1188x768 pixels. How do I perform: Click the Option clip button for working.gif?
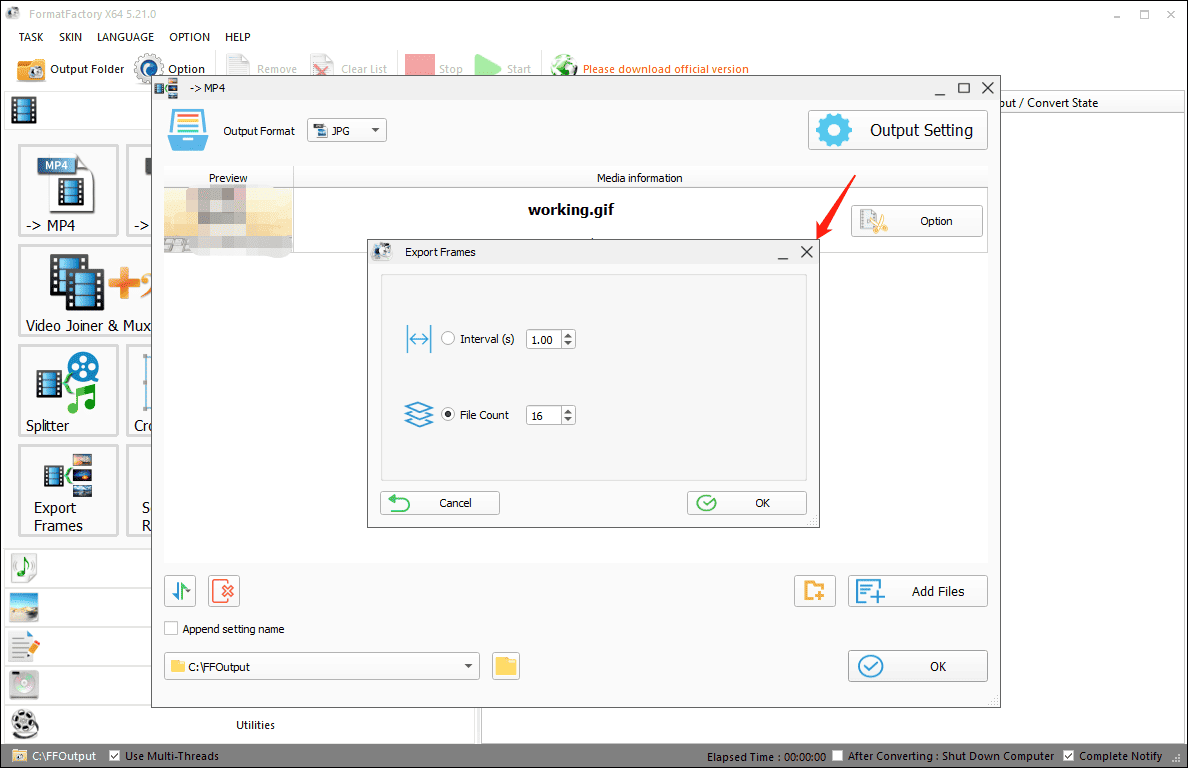tap(917, 221)
